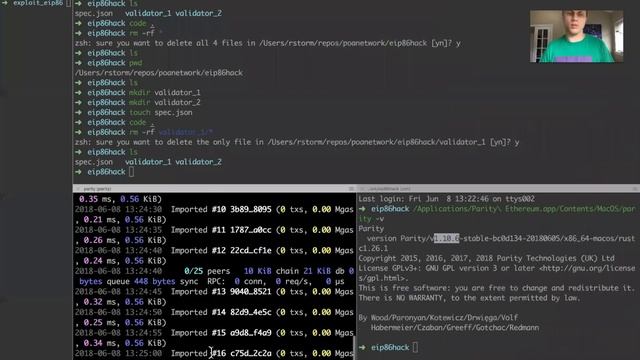
Task: Click the '0 req/s' value in the log
Action: 293,281
